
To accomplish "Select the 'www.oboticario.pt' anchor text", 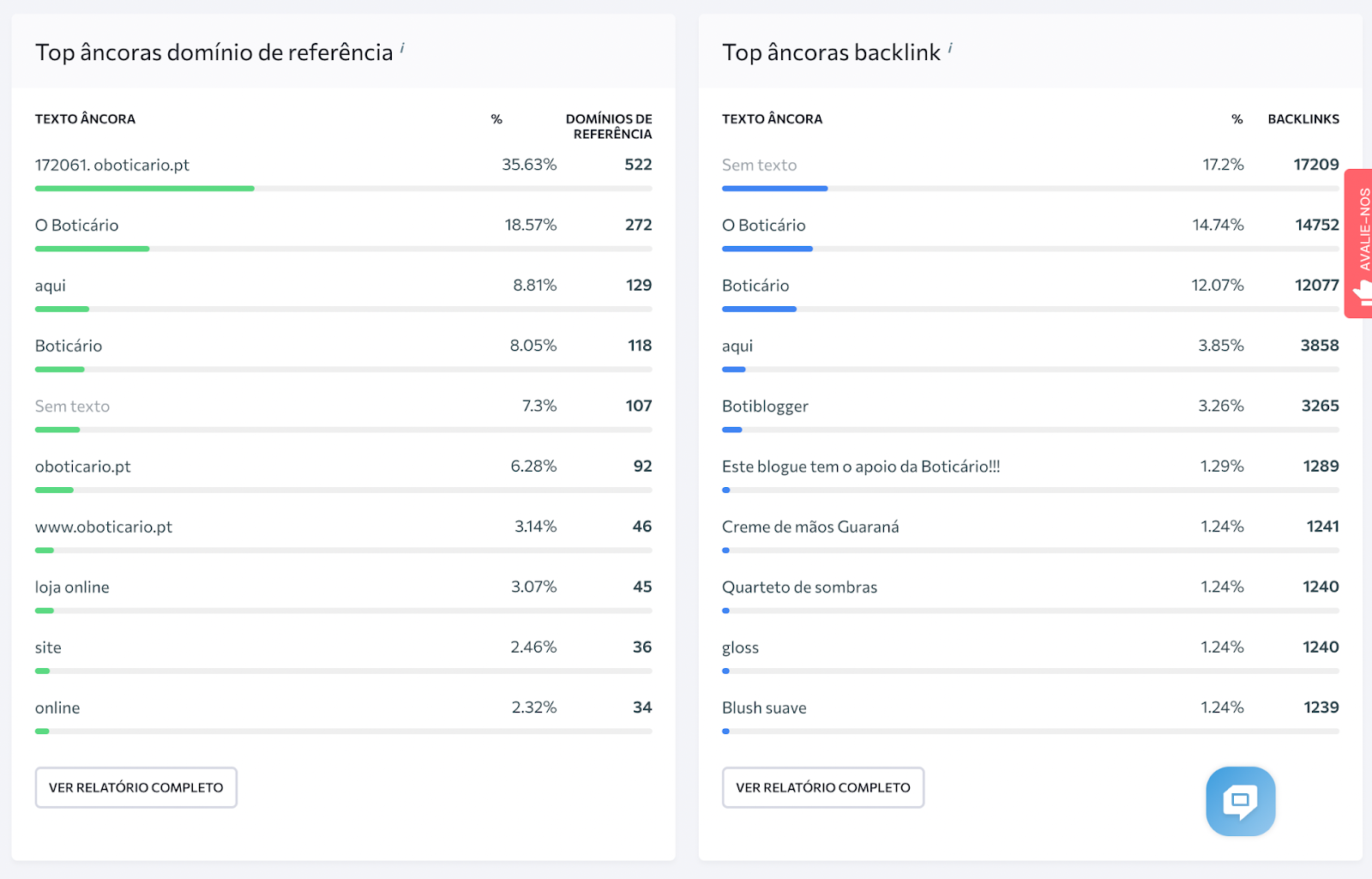I will tap(104, 527).
